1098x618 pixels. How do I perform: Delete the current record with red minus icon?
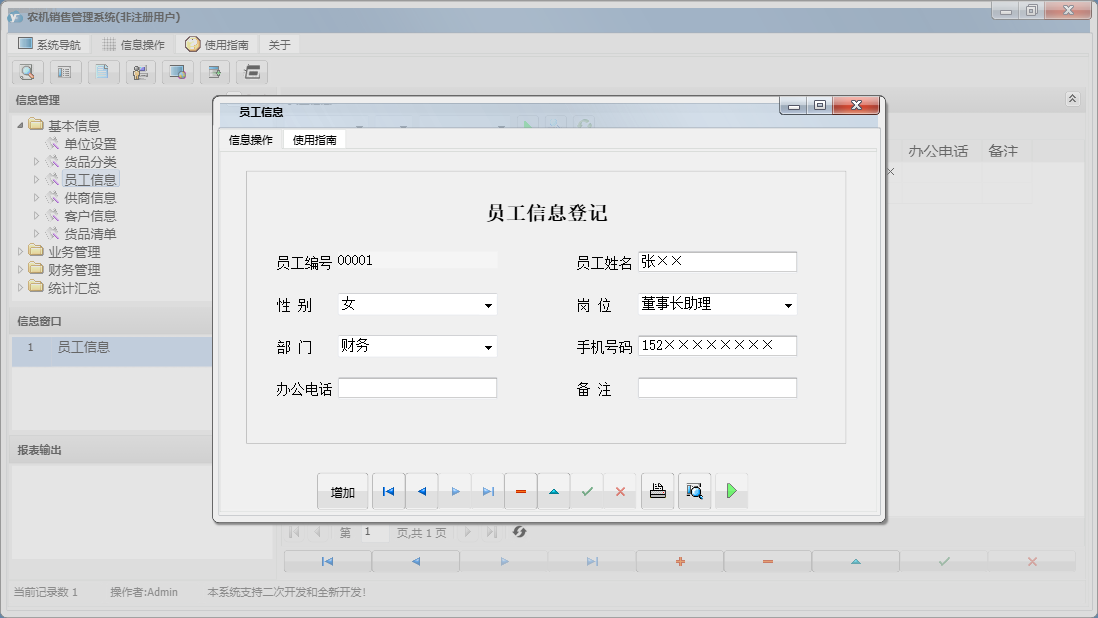click(521, 490)
